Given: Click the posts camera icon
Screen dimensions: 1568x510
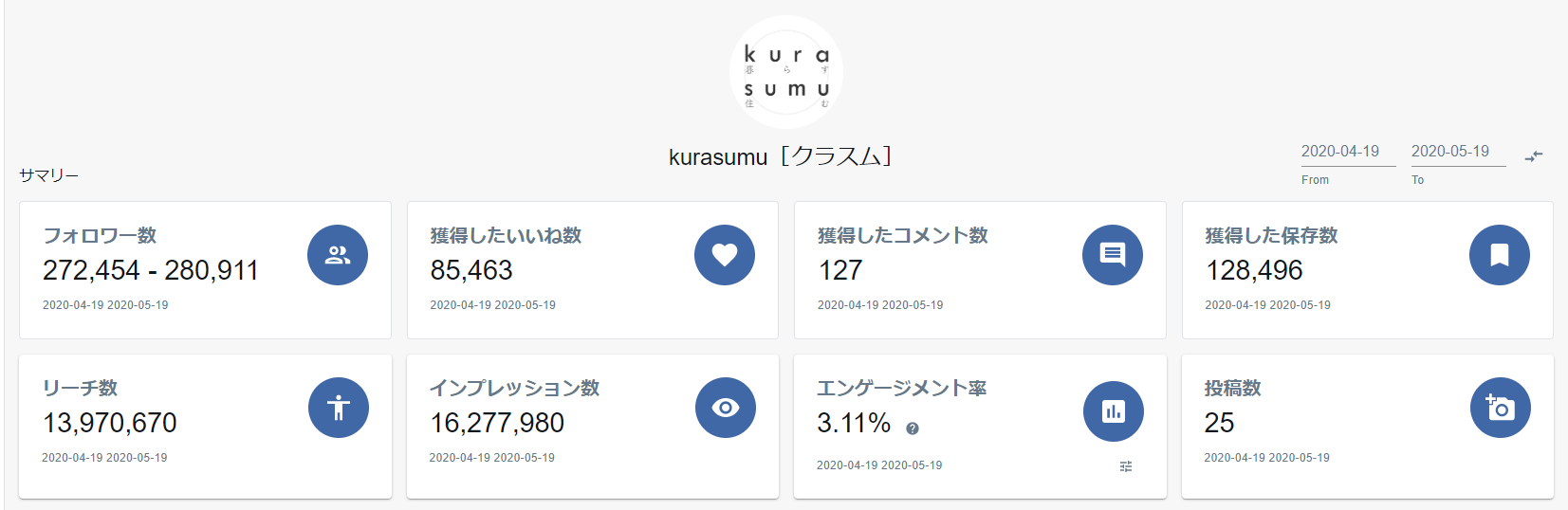Looking at the screenshot, I should point(1501,408).
